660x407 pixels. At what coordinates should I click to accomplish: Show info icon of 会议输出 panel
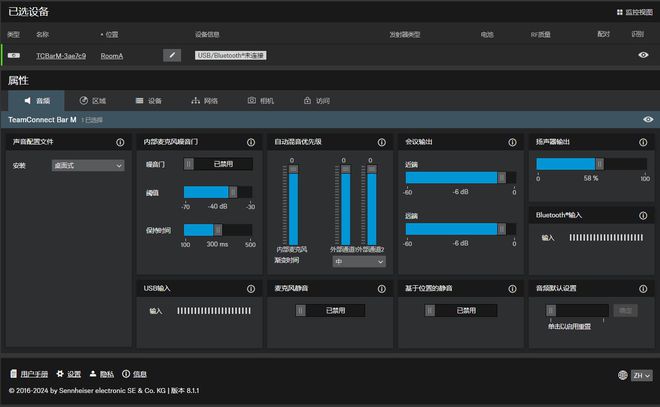[512, 142]
